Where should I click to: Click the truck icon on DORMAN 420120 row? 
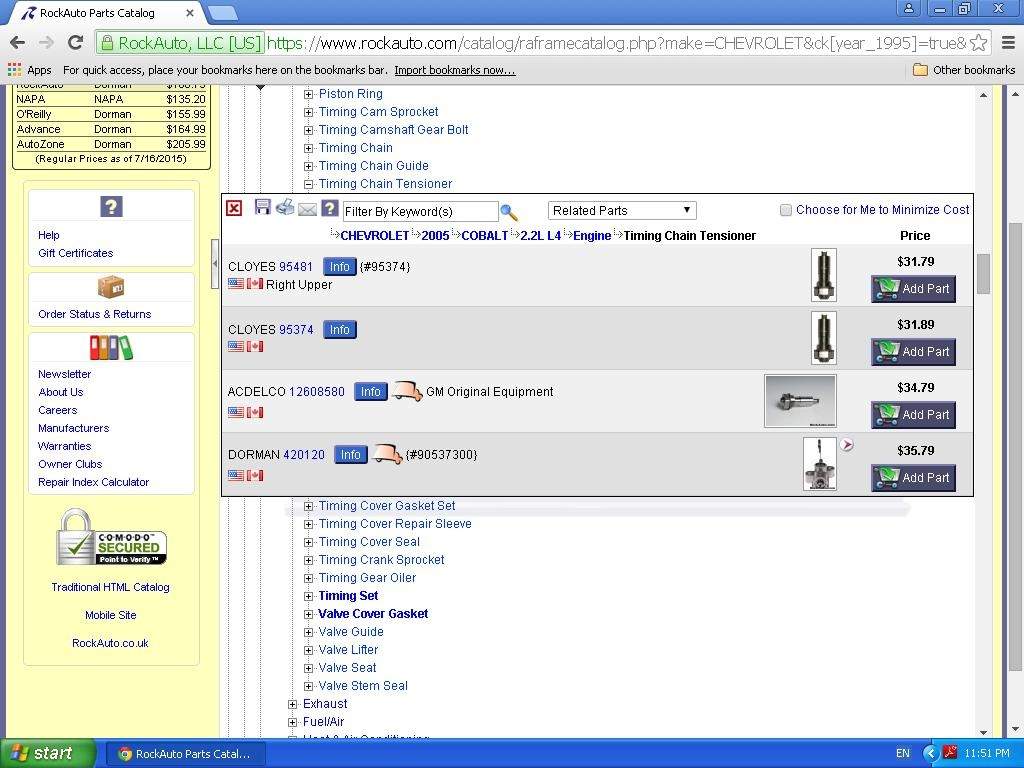(387, 454)
